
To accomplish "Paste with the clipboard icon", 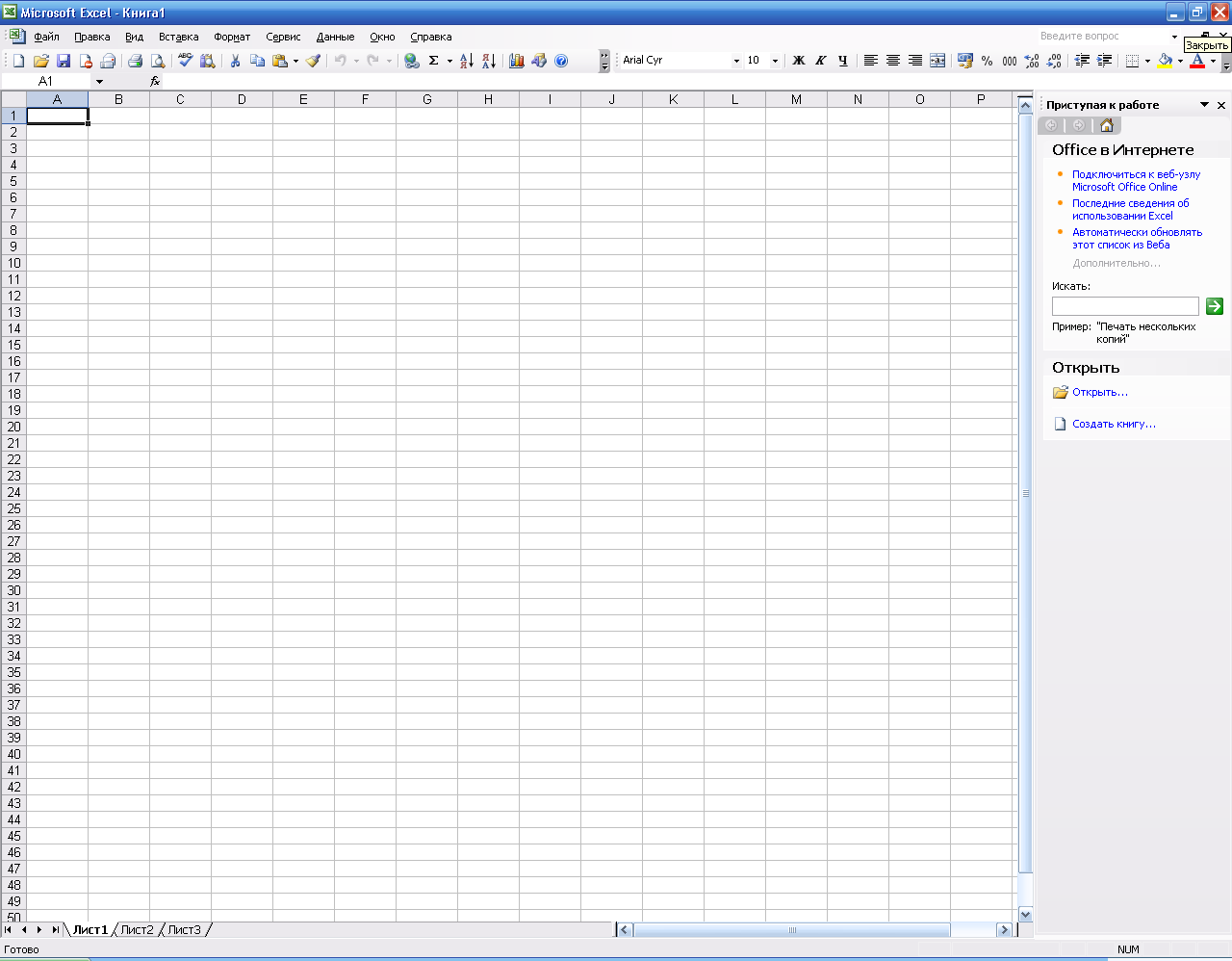I will pos(280,61).
